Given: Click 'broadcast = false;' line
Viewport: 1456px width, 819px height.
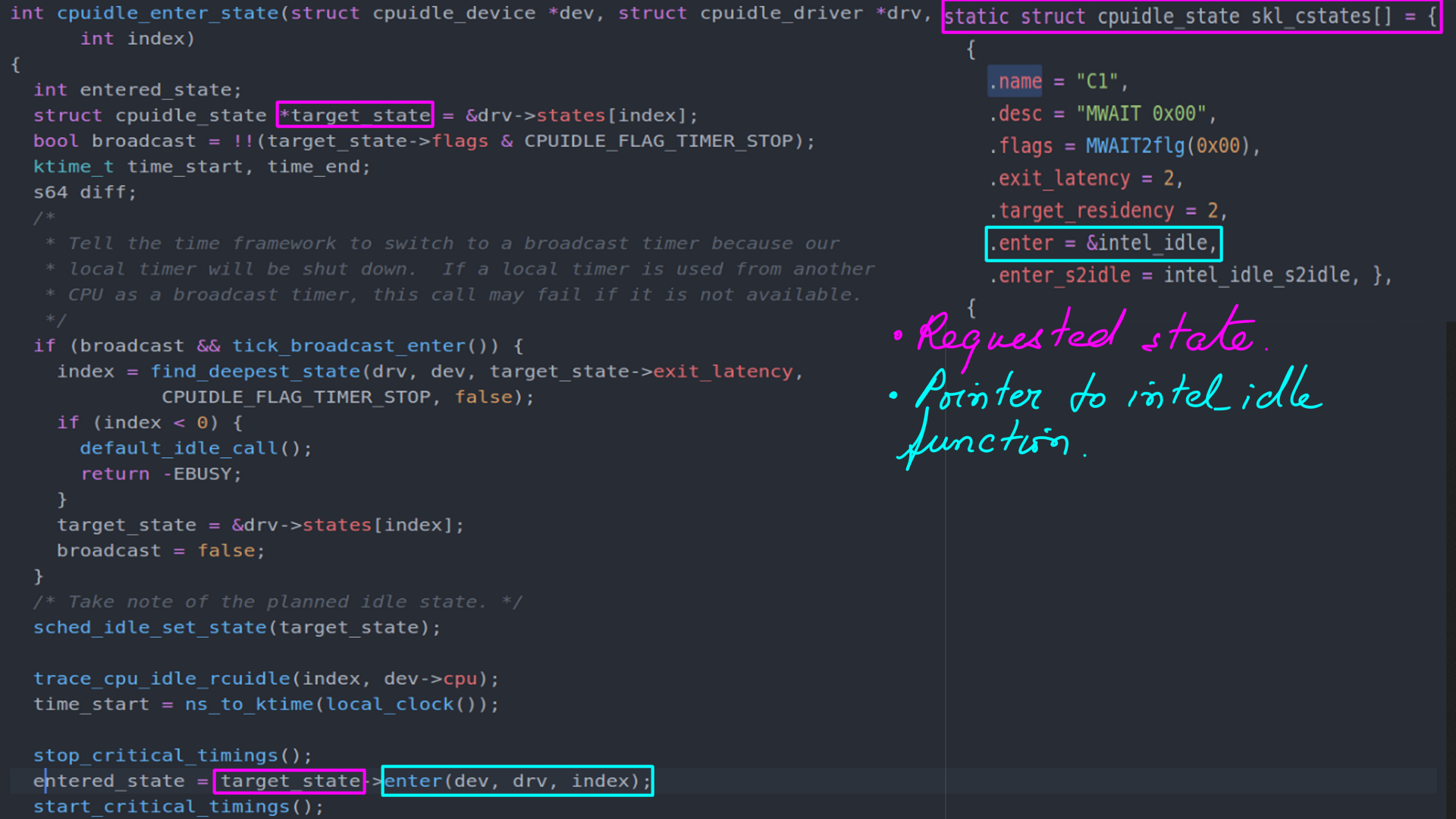Looking at the screenshot, I should pyautogui.click(x=161, y=551).
